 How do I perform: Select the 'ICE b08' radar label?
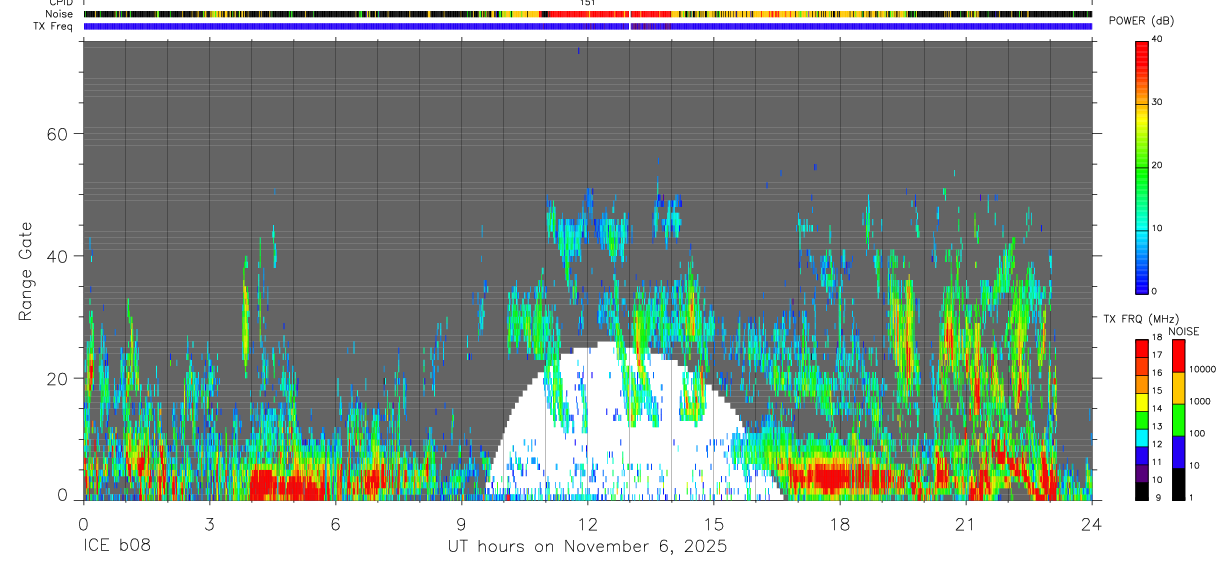point(116,547)
